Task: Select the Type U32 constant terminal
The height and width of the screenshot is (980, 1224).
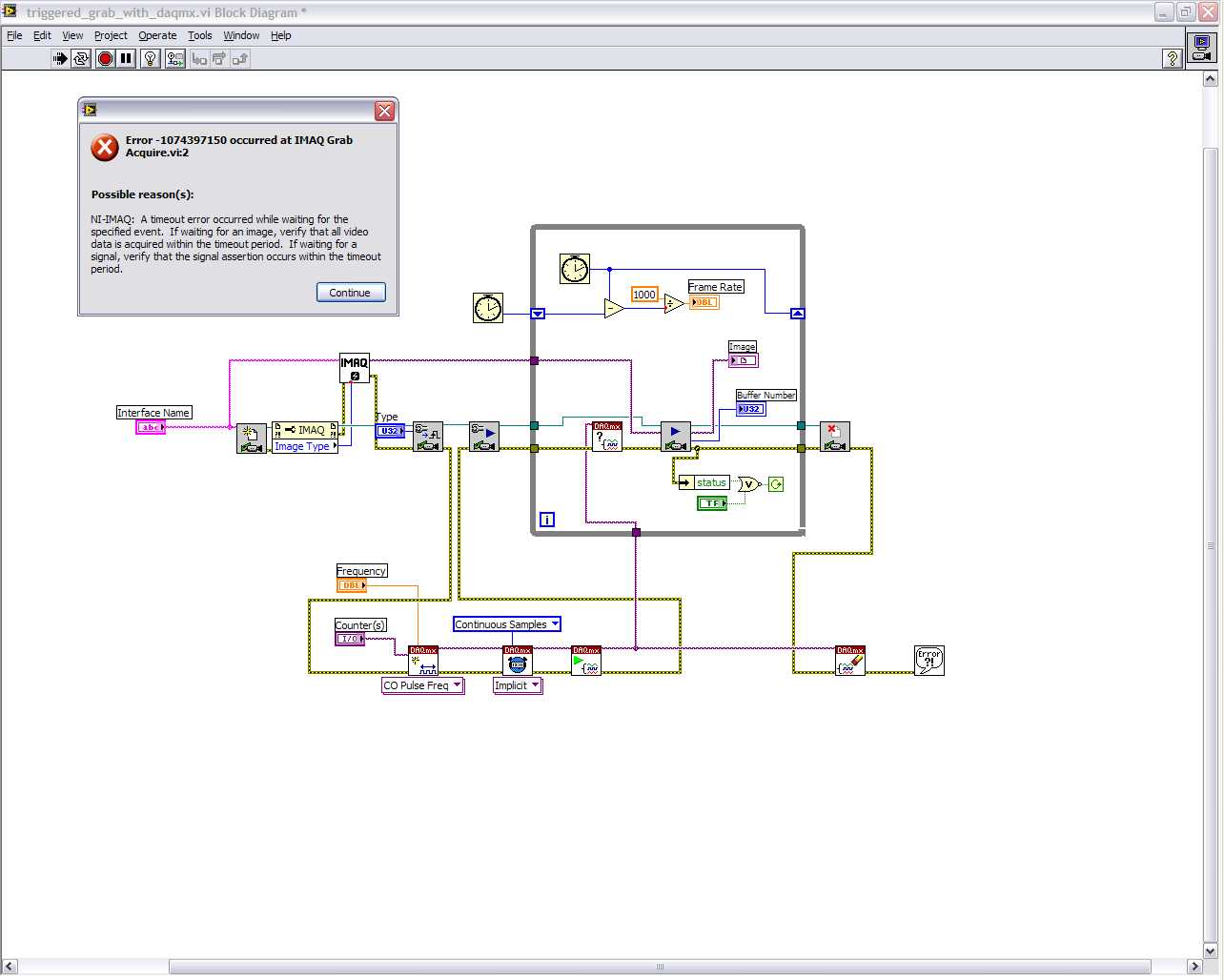Action: tap(390, 431)
